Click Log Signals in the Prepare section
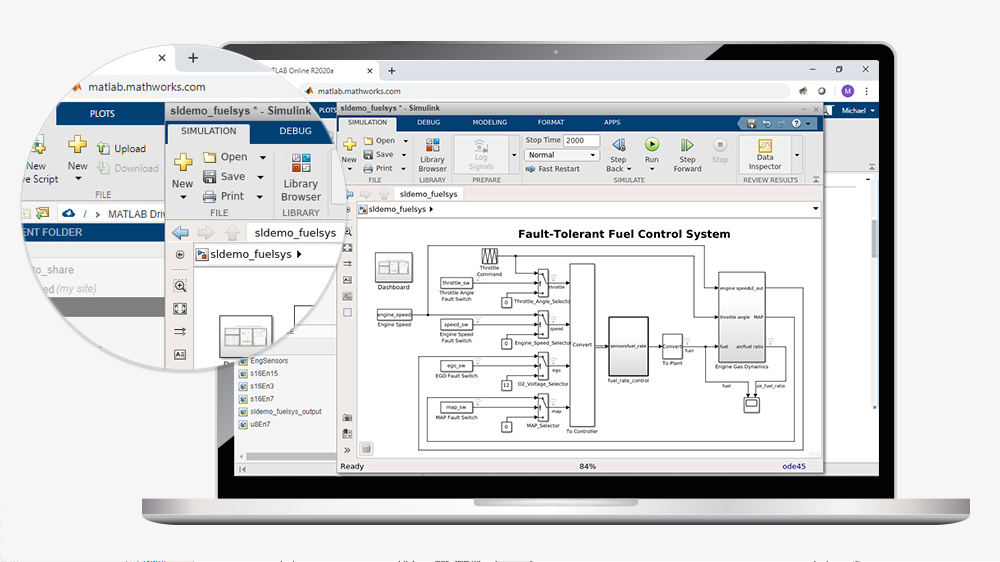1000x562 pixels. click(x=481, y=154)
